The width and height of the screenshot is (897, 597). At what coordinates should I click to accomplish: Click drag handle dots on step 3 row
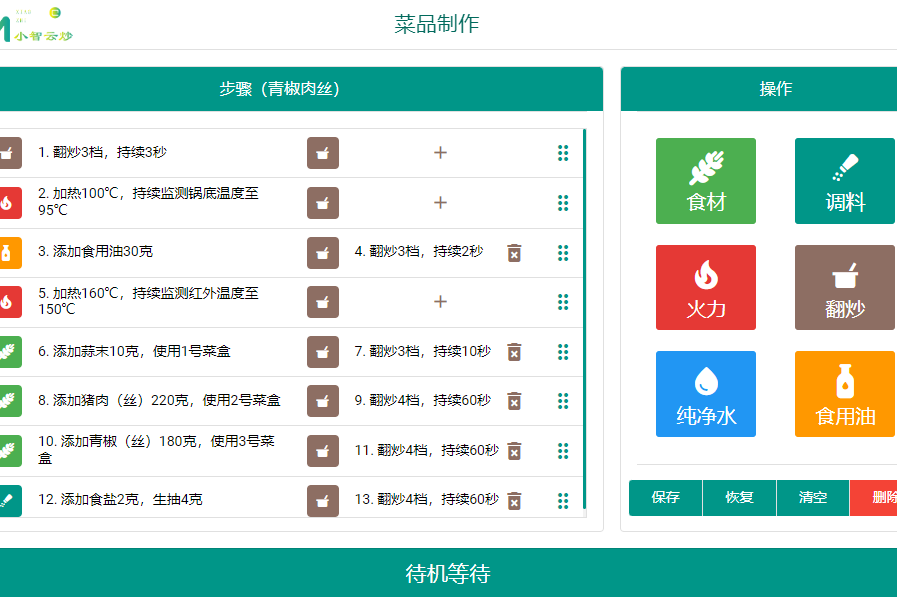pyautogui.click(x=563, y=252)
